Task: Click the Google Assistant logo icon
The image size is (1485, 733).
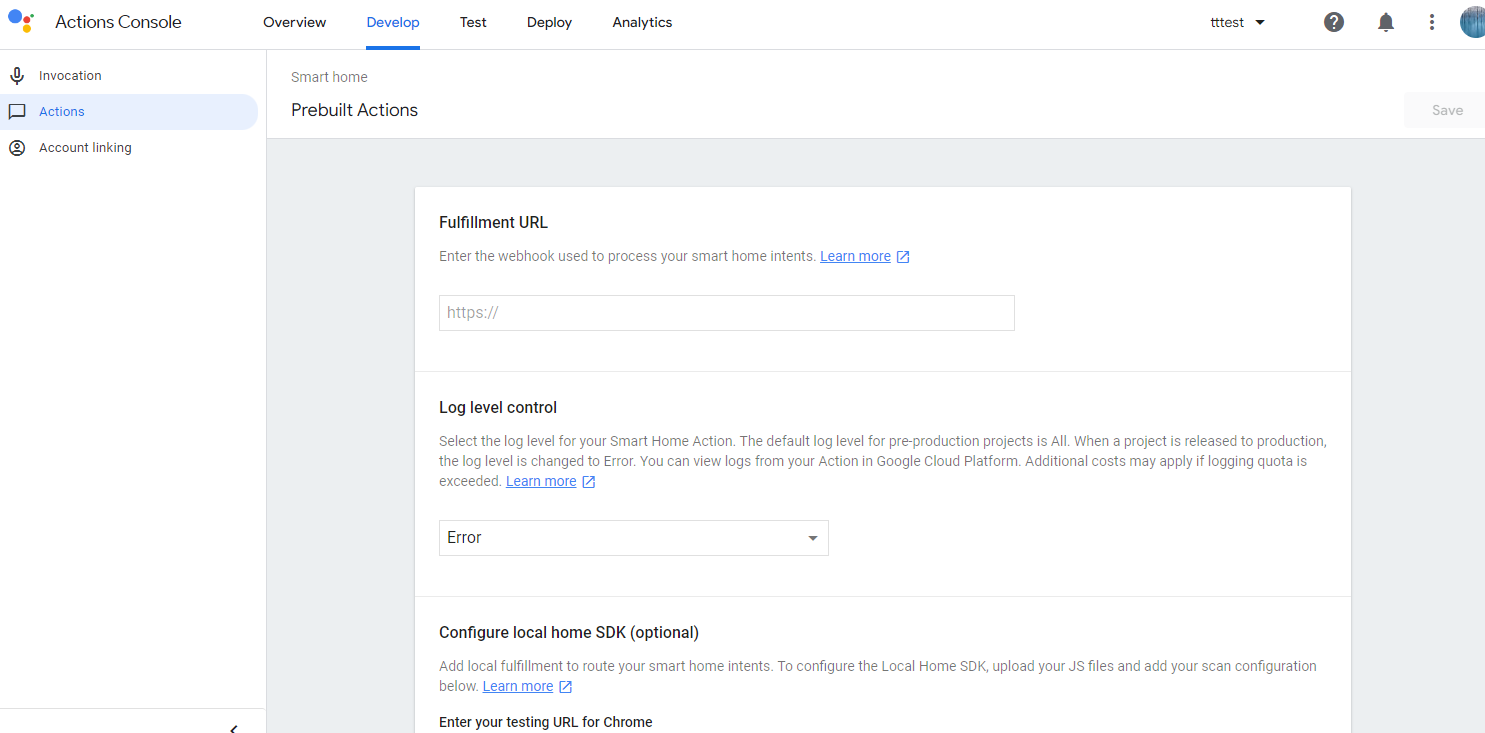Action: (21, 21)
